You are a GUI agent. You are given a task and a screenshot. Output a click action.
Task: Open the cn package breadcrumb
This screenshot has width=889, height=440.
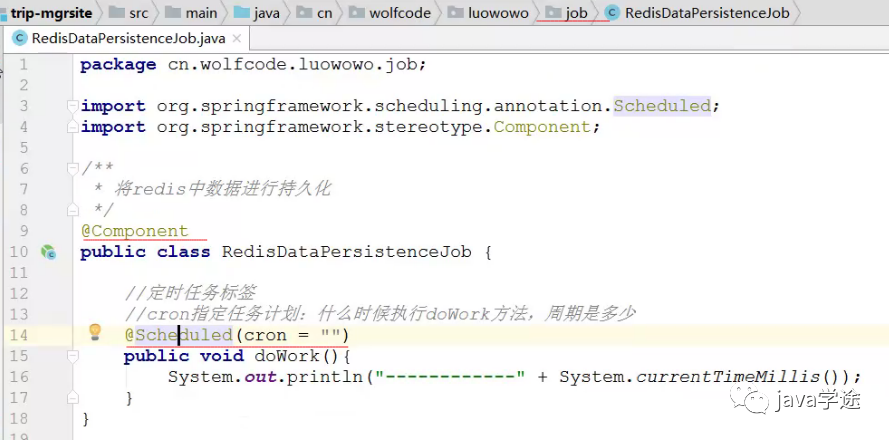coord(314,12)
